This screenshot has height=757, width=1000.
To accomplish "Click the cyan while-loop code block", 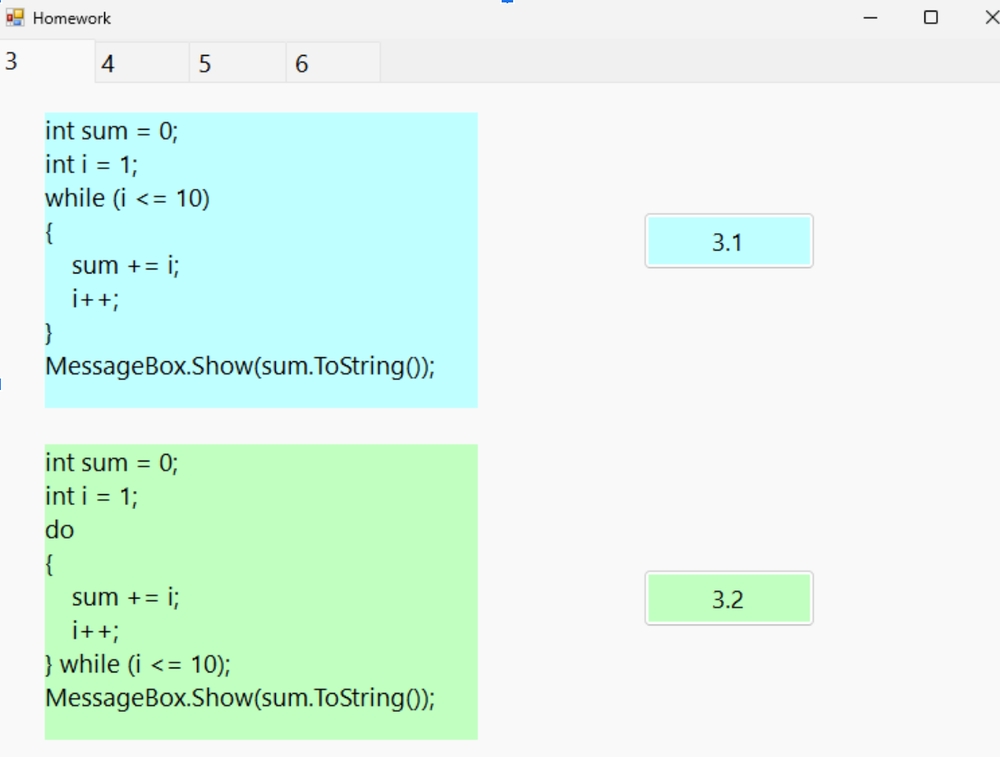I will pyautogui.click(x=261, y=260).
